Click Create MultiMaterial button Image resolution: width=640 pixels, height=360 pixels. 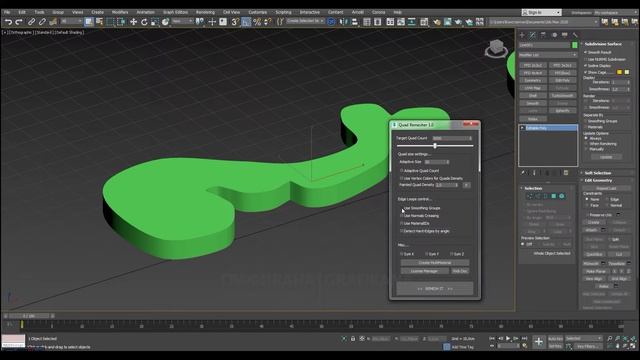pyautogui.click(x=435, y=263)
